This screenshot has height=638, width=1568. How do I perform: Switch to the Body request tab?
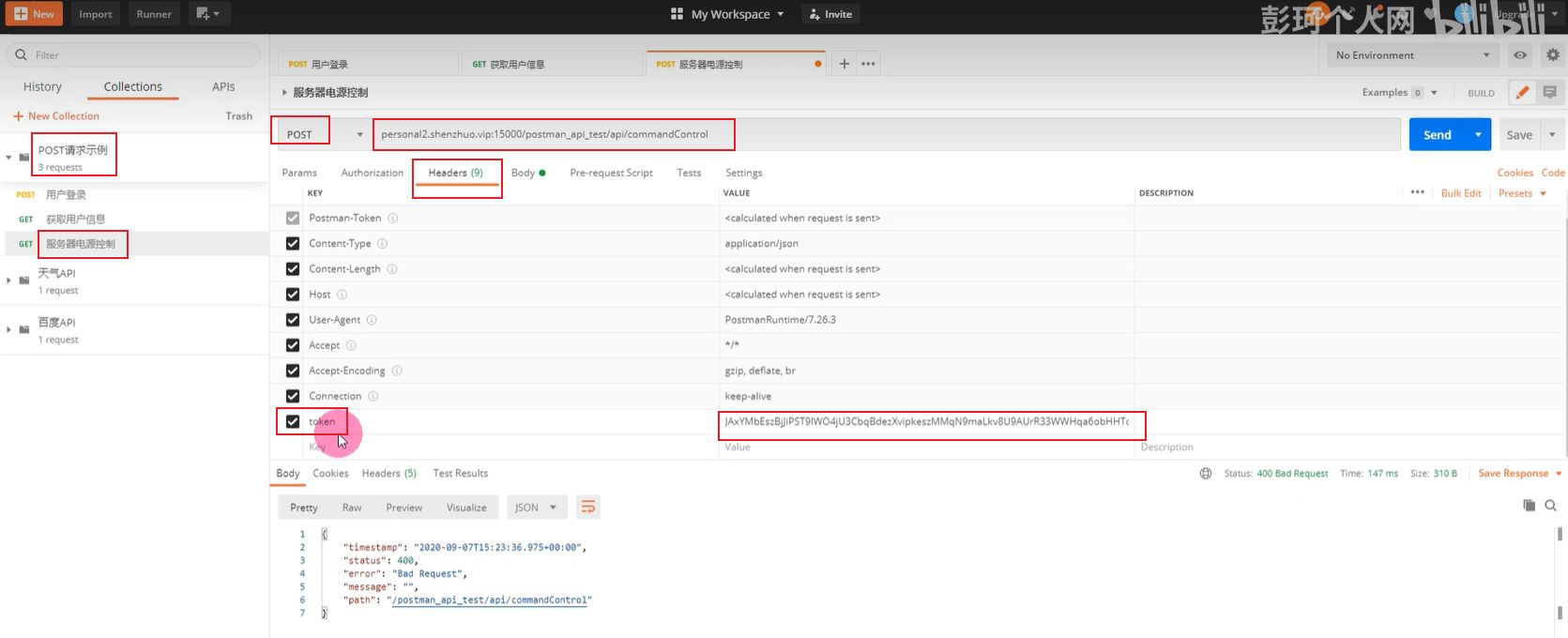click(x=523, y=173)
